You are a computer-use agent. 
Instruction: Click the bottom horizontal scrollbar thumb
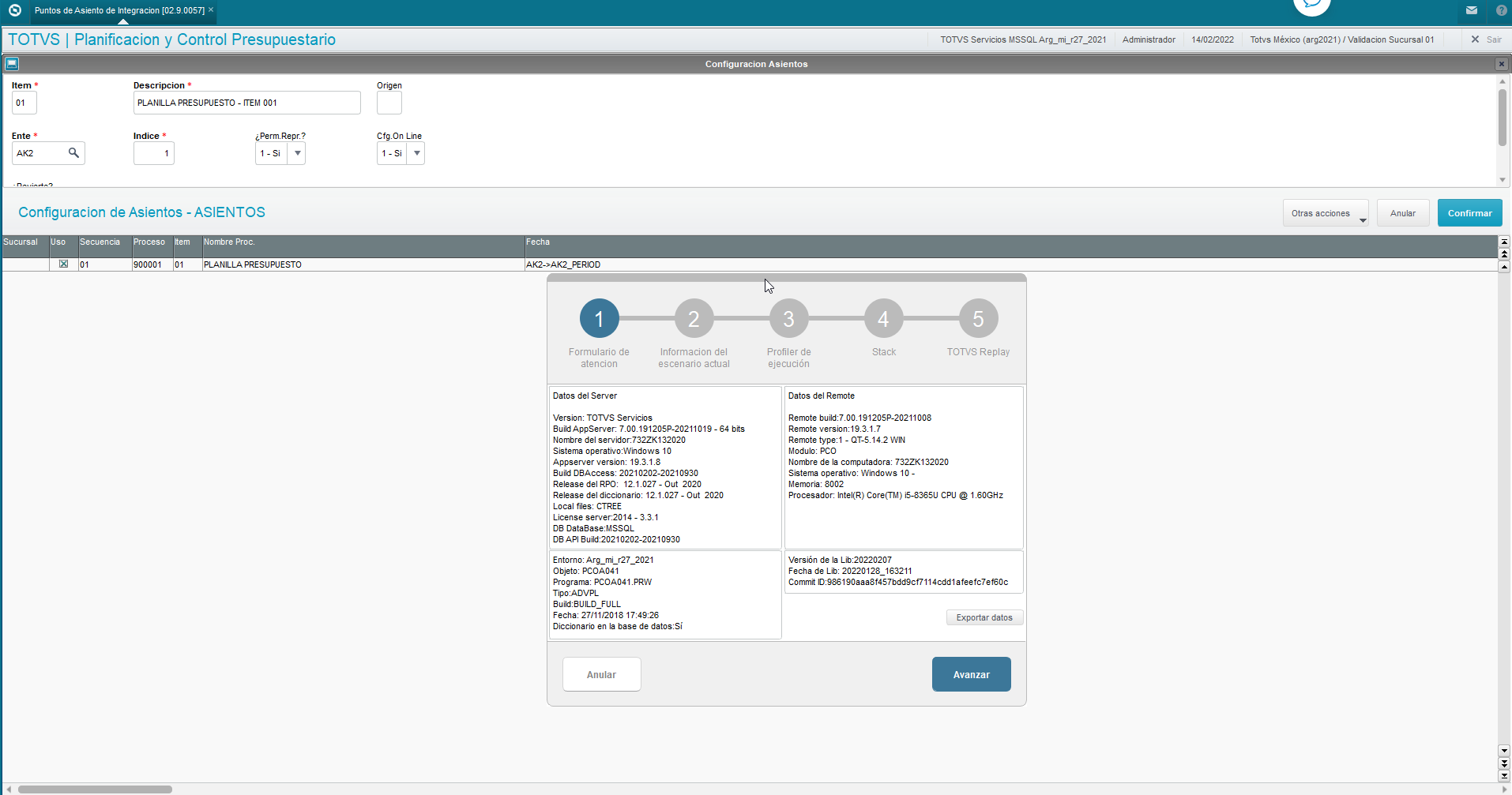[x=95, y=789]
